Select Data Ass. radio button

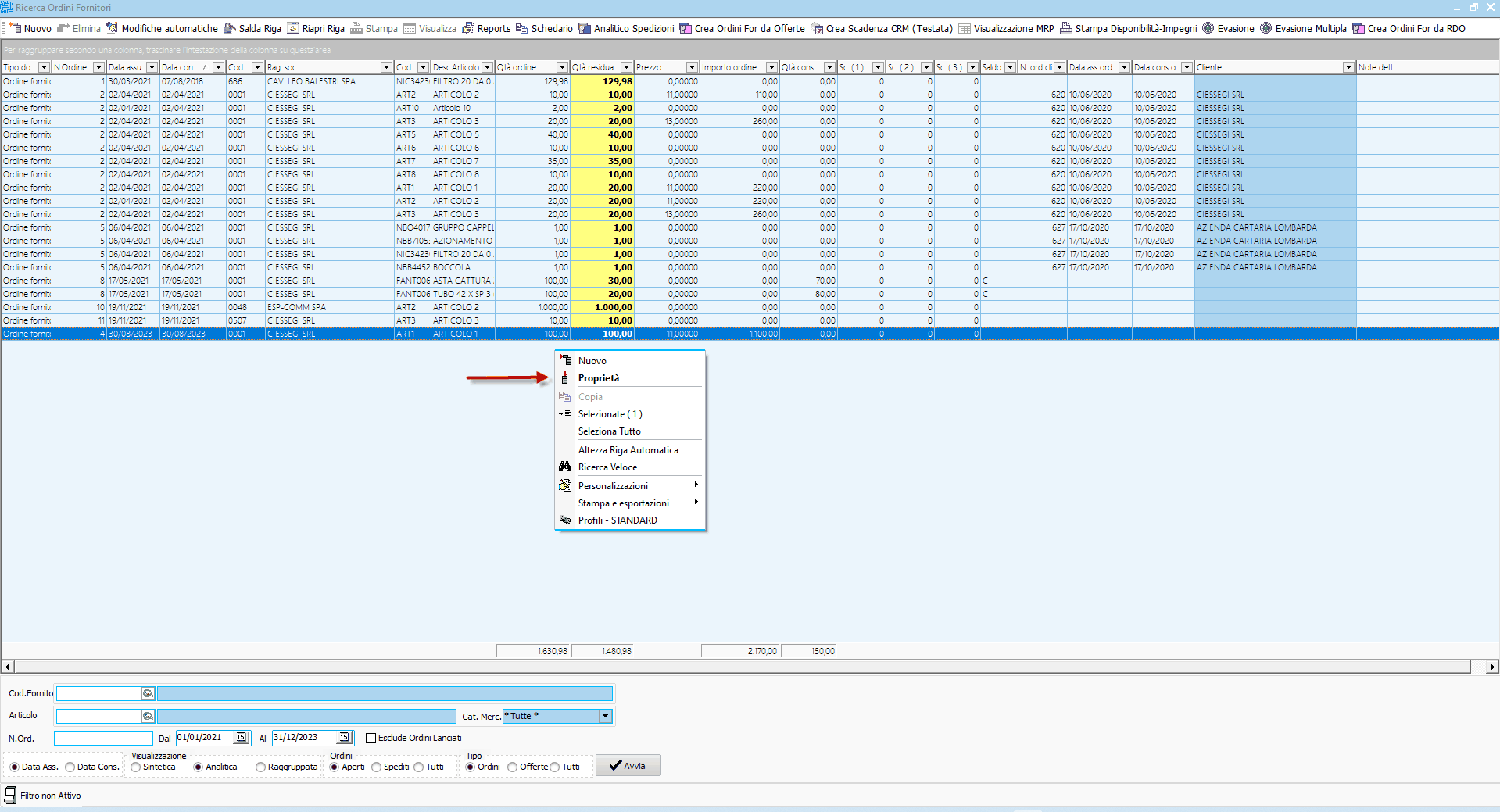[14, 767]
